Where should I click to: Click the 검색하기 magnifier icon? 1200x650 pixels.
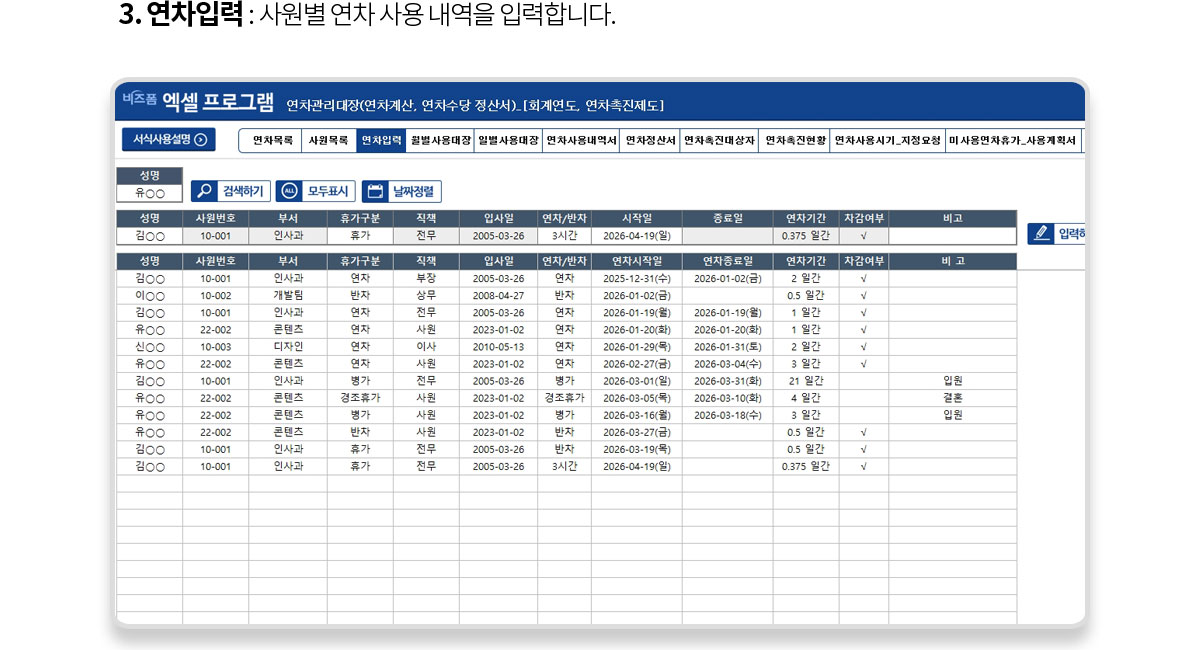(204, 191)
